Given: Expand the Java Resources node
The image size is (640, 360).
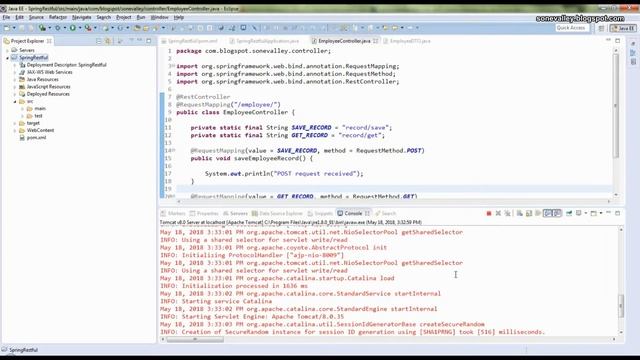Looking at the screenshot, I should point(15,80).
